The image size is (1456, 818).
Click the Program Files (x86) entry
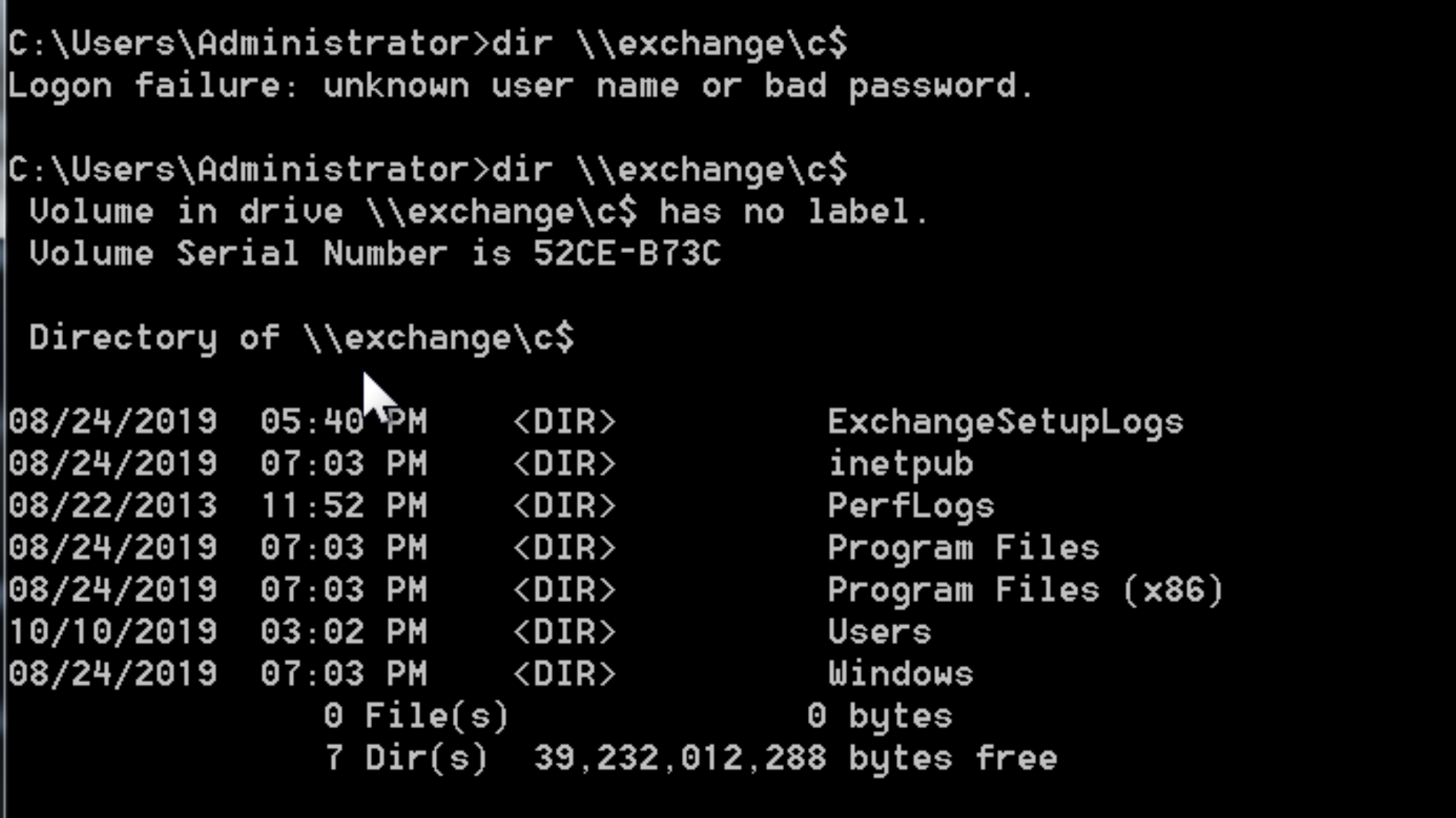coord(1025,590)
